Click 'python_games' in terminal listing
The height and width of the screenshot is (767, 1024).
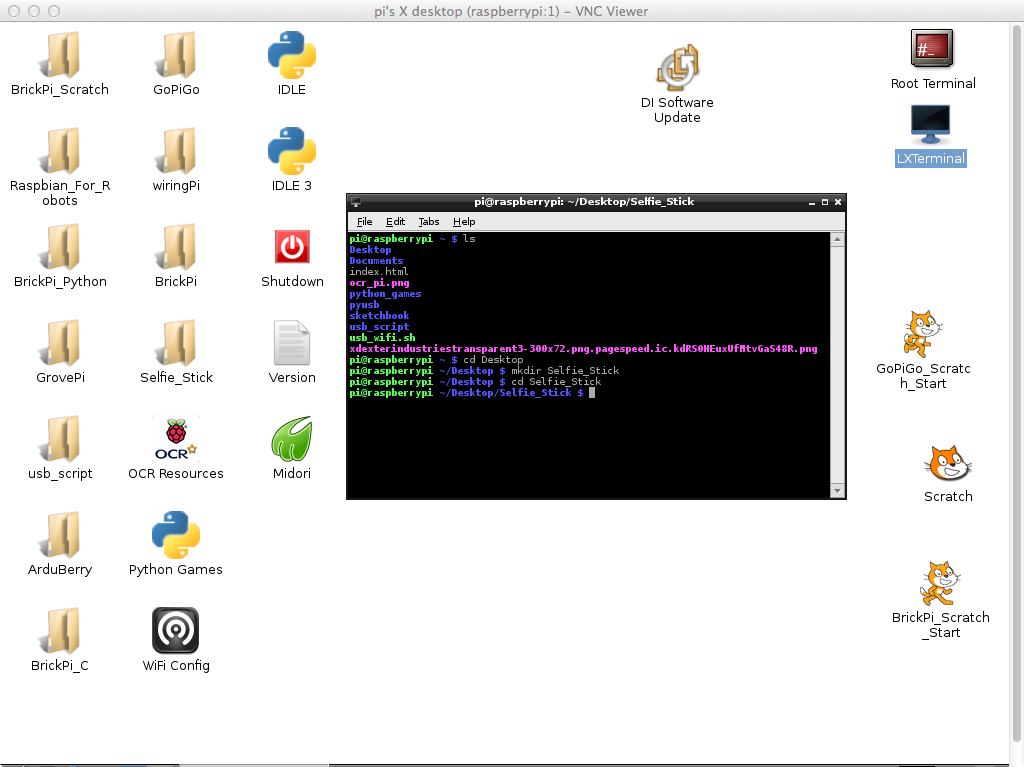(x=385, y=294)
